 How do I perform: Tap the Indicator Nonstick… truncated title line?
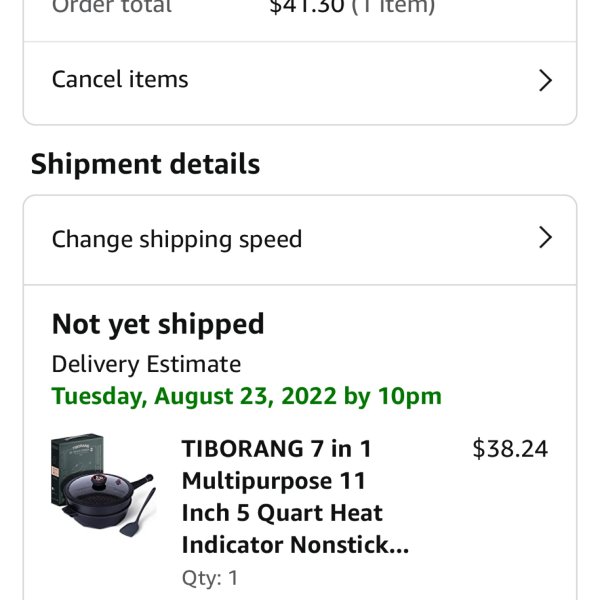click(295, 545)
